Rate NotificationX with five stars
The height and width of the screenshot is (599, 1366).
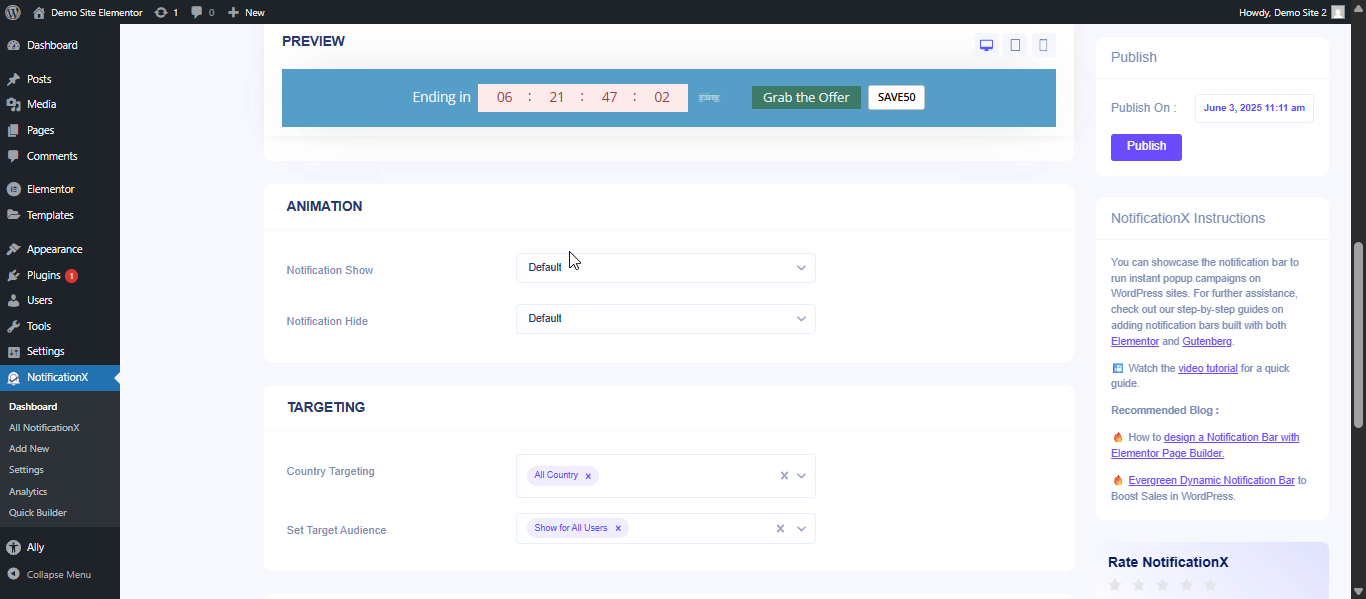click(1210, 585)
